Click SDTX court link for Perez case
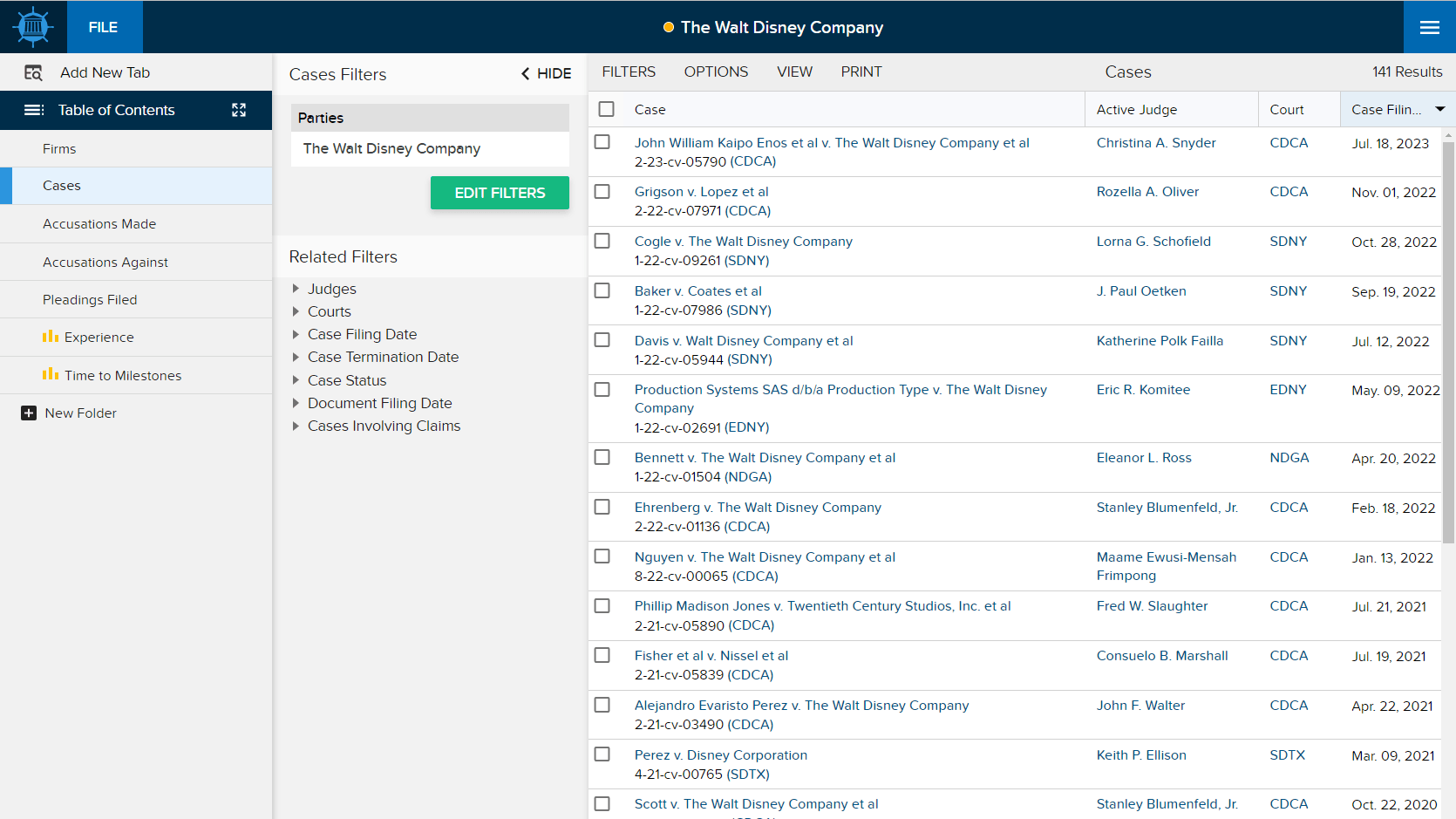This screenshot has height=819, width=1456. click(1287, 755)
